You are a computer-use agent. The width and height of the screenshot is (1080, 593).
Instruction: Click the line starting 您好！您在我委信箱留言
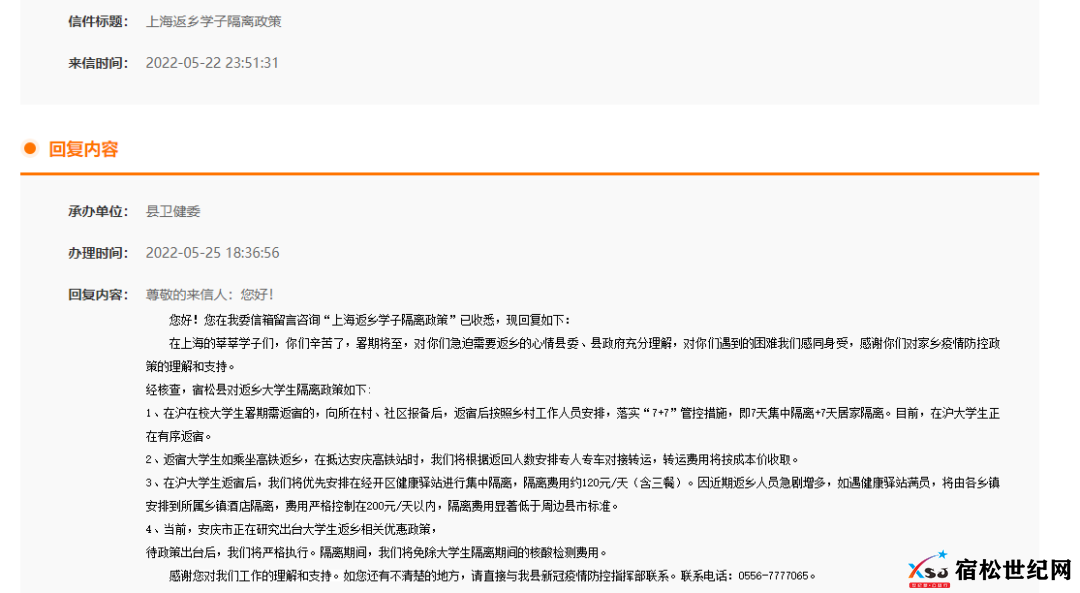pos(369,320)
